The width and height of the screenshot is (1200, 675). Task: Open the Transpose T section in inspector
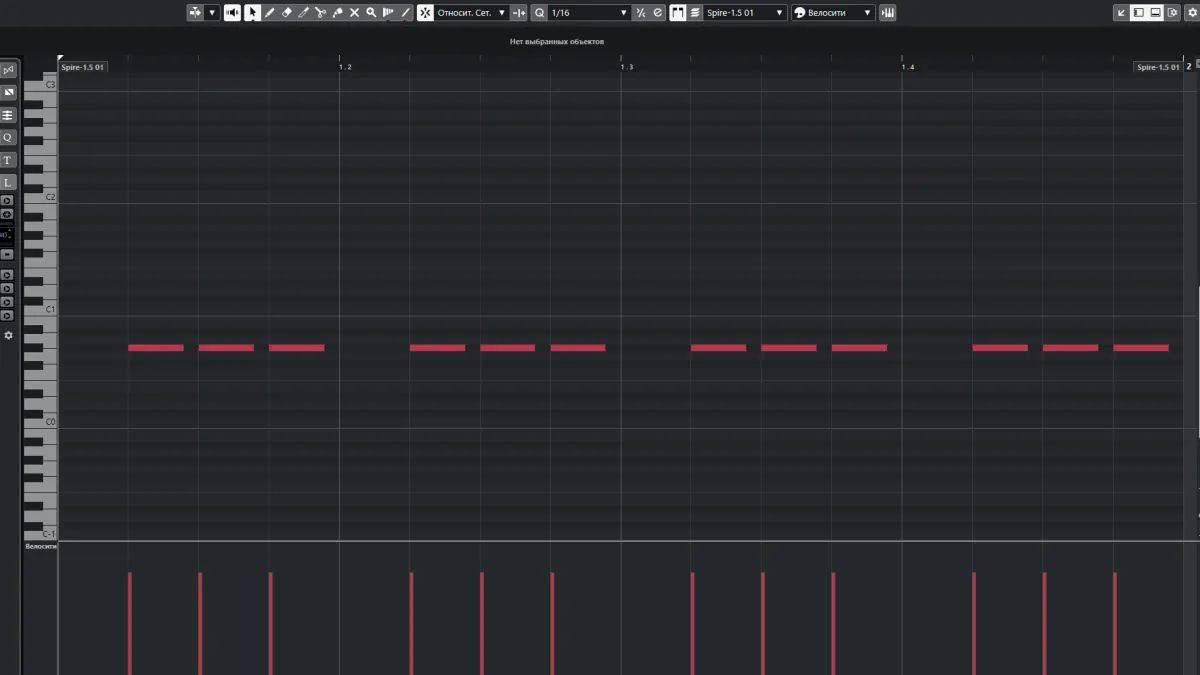(x=8, y=160)
